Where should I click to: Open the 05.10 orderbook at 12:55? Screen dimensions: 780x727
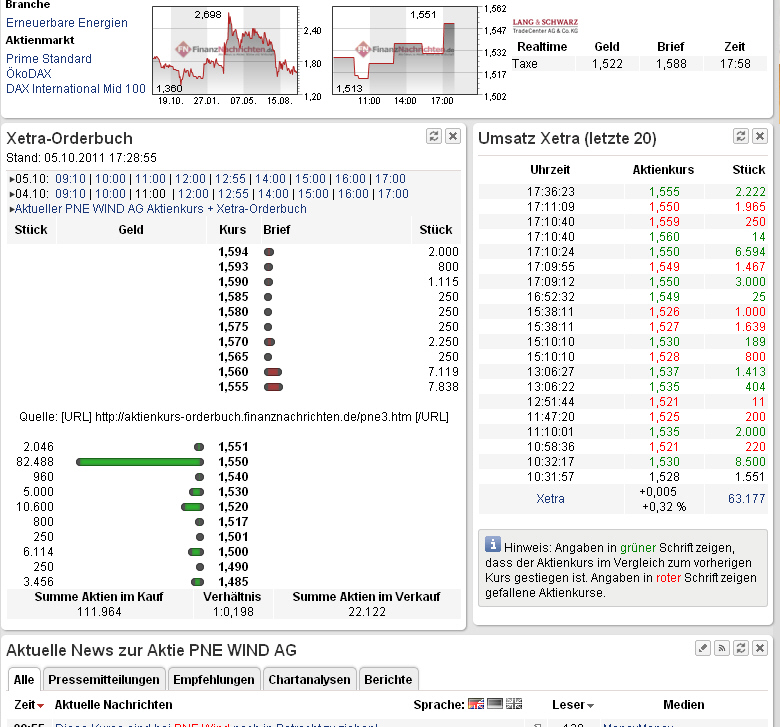pyautogui.click(x=230, y=179)
